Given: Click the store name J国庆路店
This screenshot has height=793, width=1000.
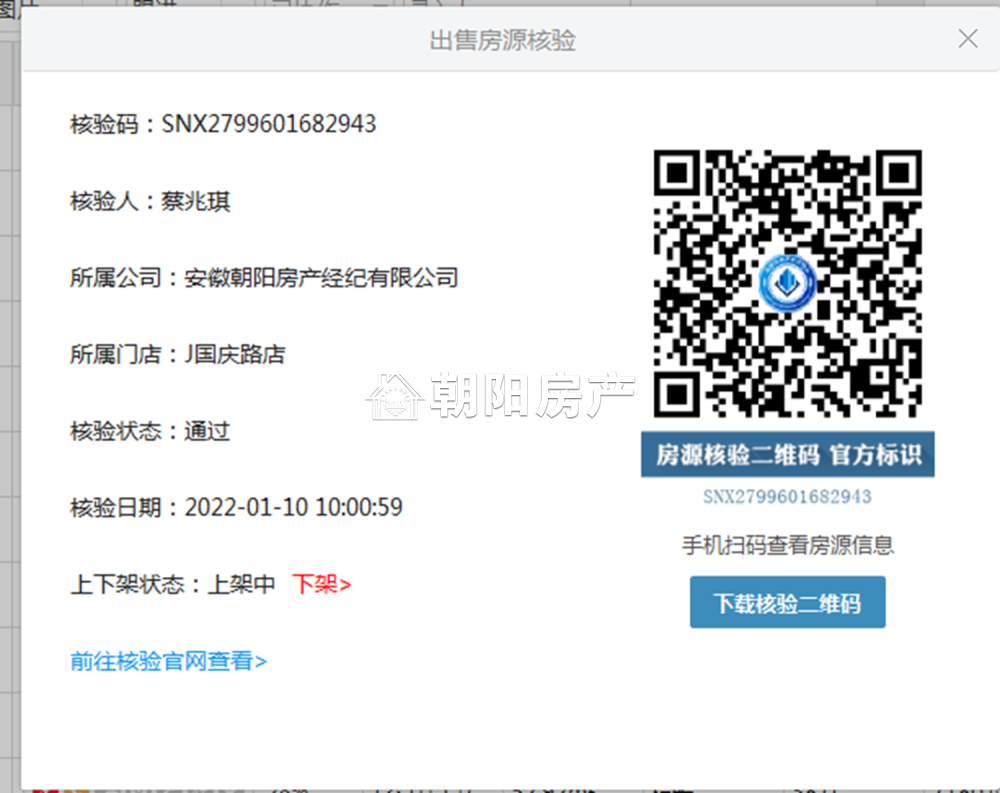Looking at the screenshot, I should point(235,354).
